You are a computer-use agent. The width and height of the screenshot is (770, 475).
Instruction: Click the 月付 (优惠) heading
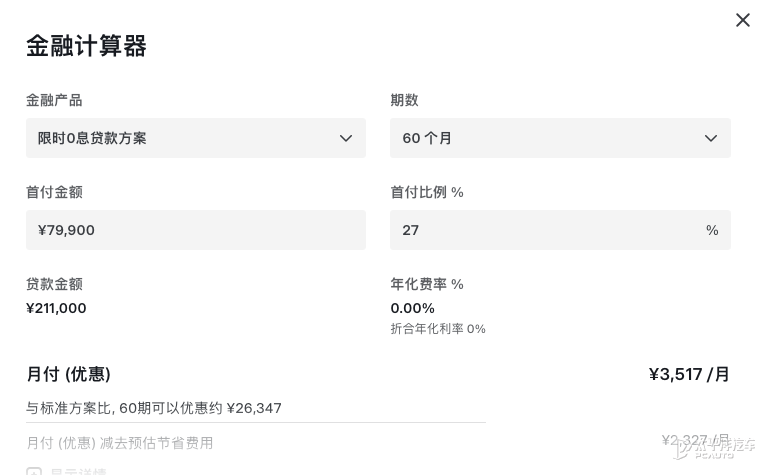[x=68, y=374]
